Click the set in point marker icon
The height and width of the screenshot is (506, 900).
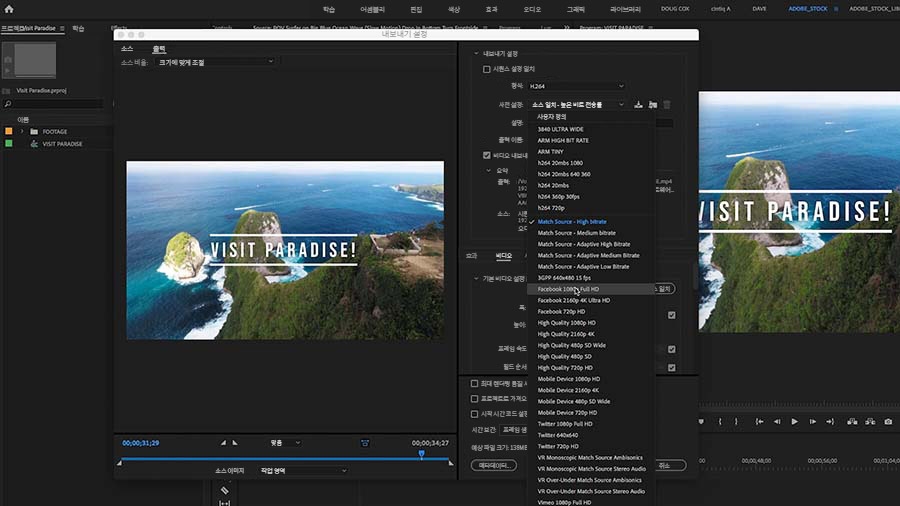223,442
